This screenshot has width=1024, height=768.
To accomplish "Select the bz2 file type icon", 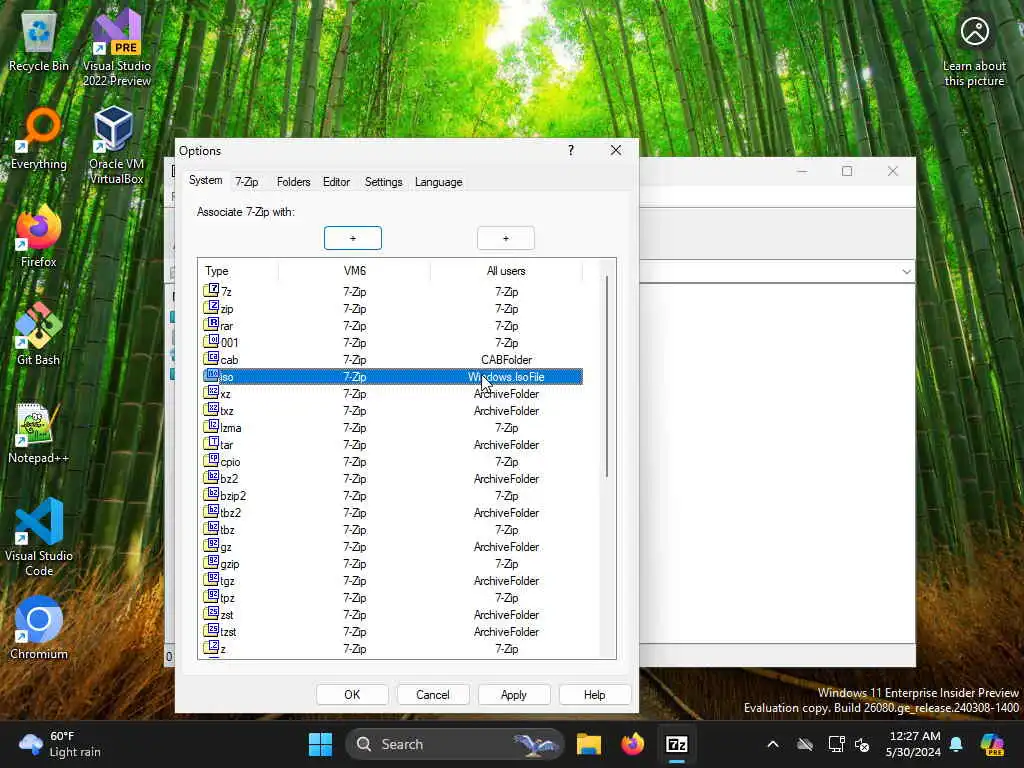I will point(212,477).
